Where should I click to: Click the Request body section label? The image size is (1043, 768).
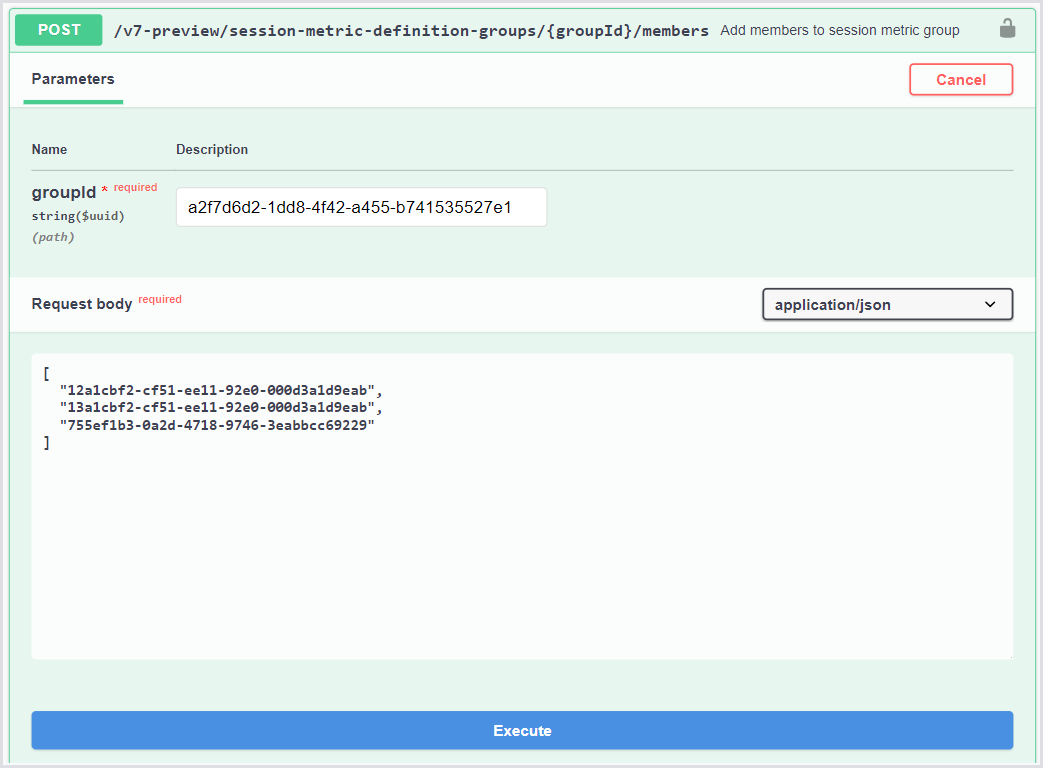tap(82, 303)
